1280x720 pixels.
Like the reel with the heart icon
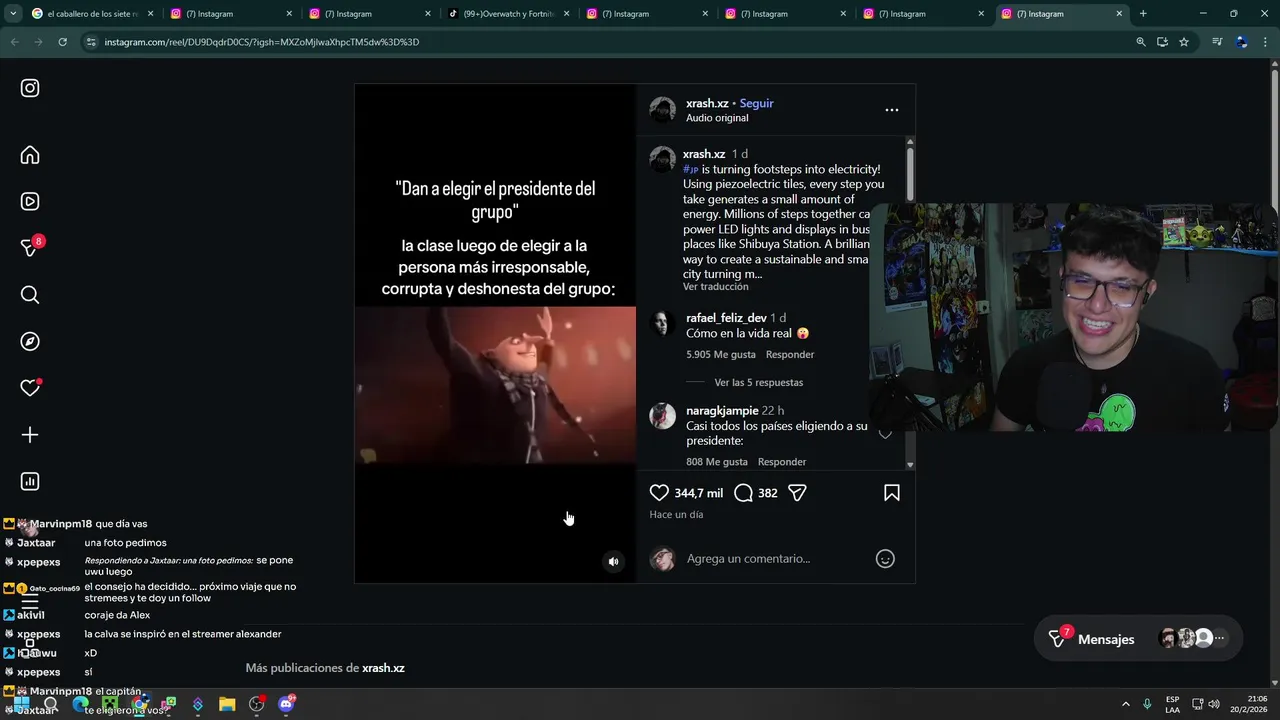coord(659,493)
